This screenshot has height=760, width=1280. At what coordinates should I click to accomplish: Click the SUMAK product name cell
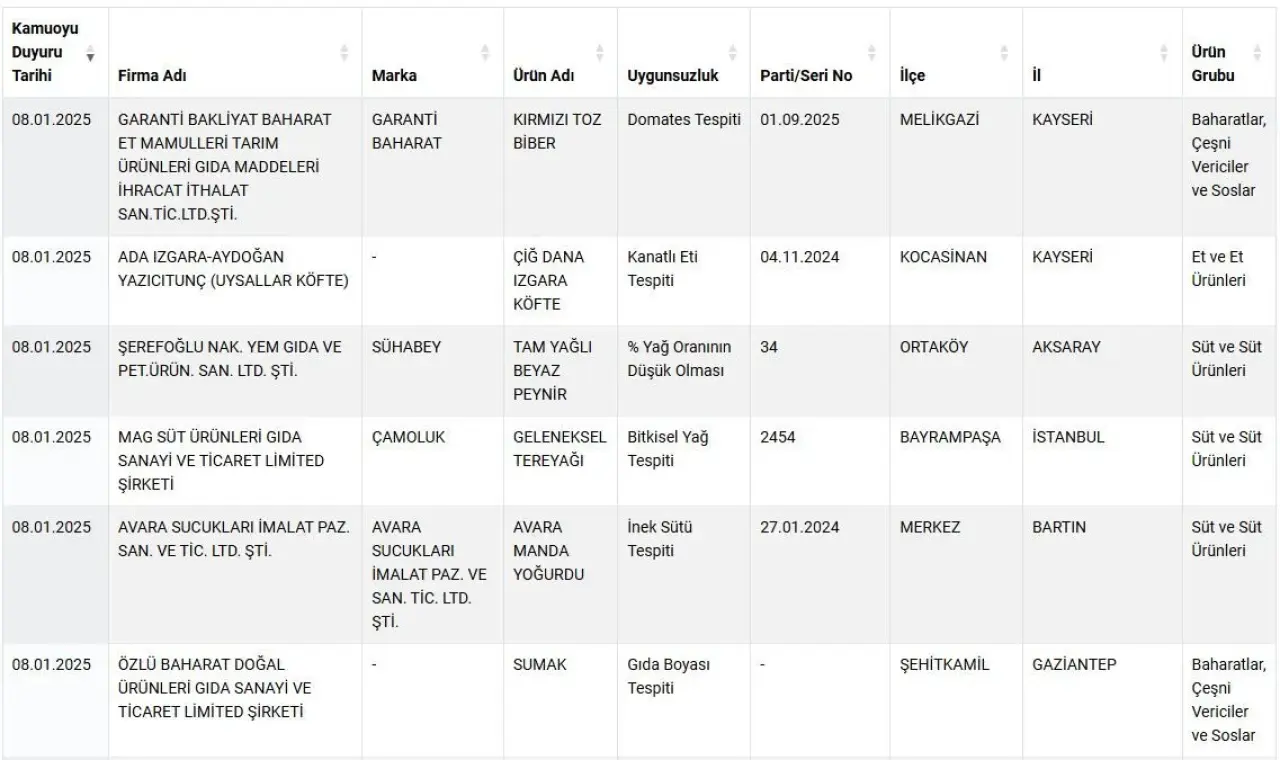coord(559,700)
